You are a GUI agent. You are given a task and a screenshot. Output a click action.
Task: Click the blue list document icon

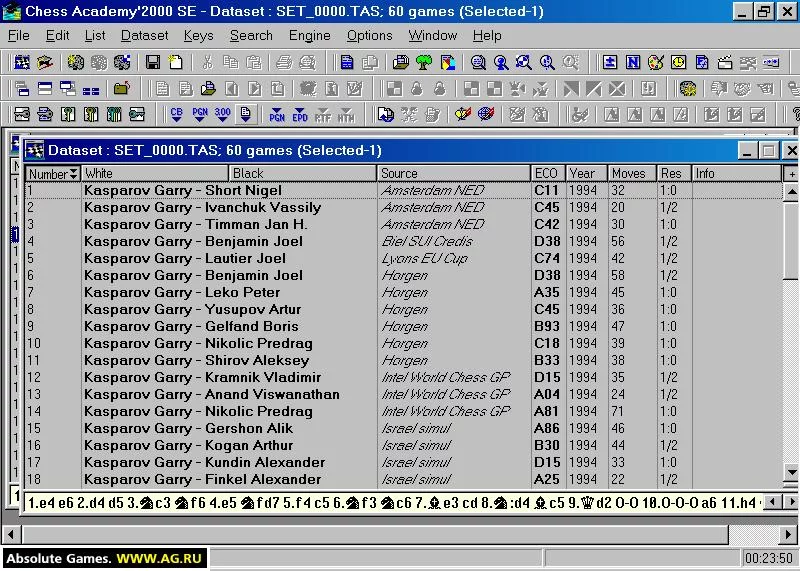pos(347,62)
